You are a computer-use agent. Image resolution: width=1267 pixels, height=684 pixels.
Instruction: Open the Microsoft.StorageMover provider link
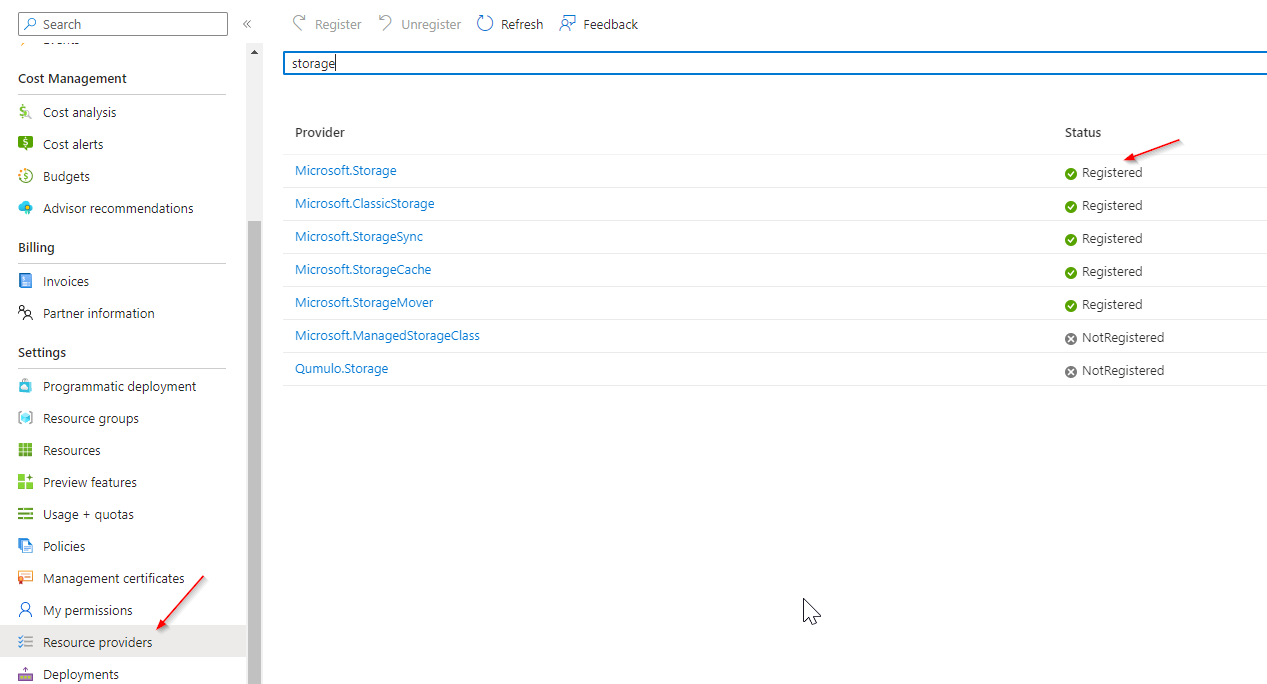pyautogui.click(x=364, y=303)
